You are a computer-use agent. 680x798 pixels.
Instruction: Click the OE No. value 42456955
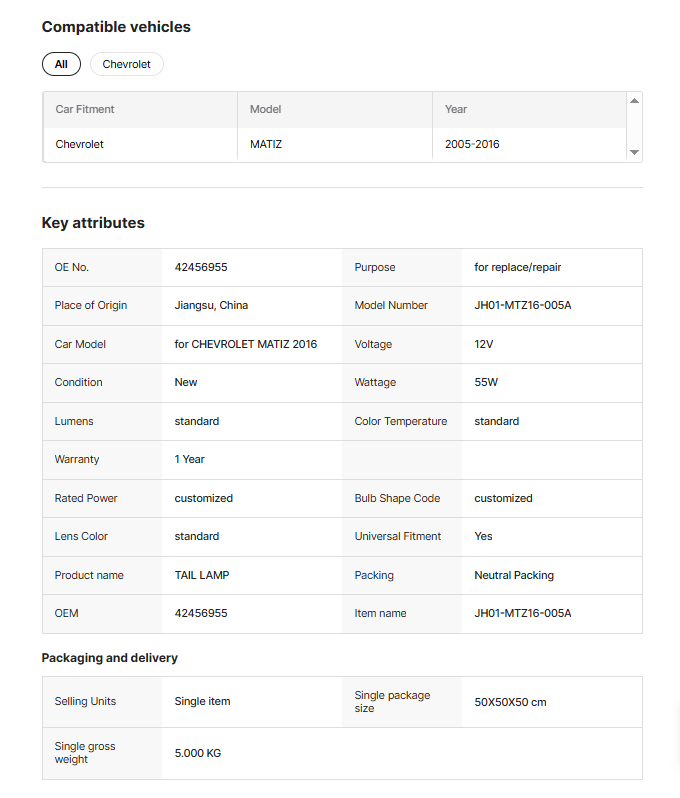(201, 267)
